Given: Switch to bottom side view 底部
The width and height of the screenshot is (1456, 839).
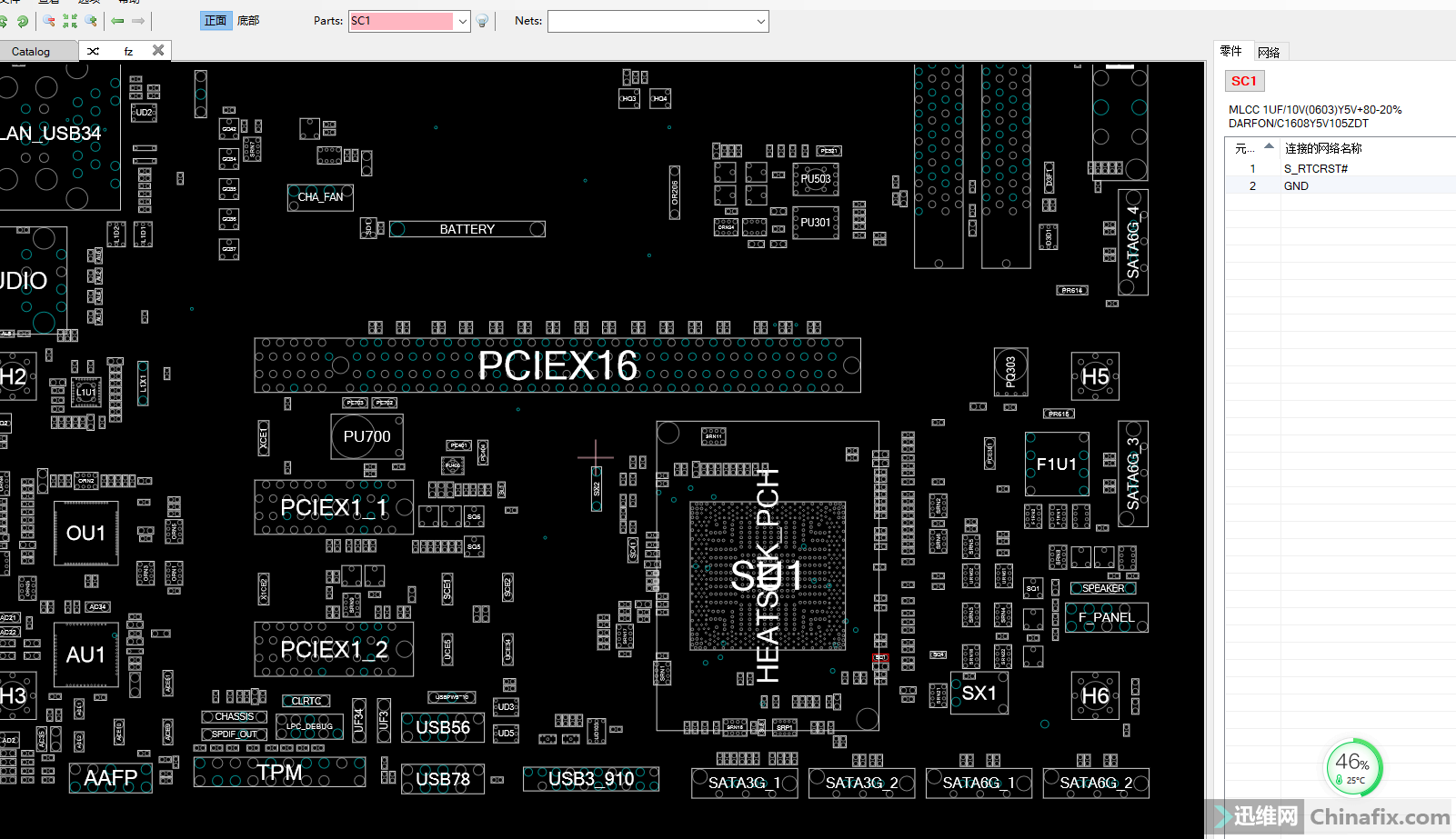Looking at the screenshot, I should [x=248, y=21].
